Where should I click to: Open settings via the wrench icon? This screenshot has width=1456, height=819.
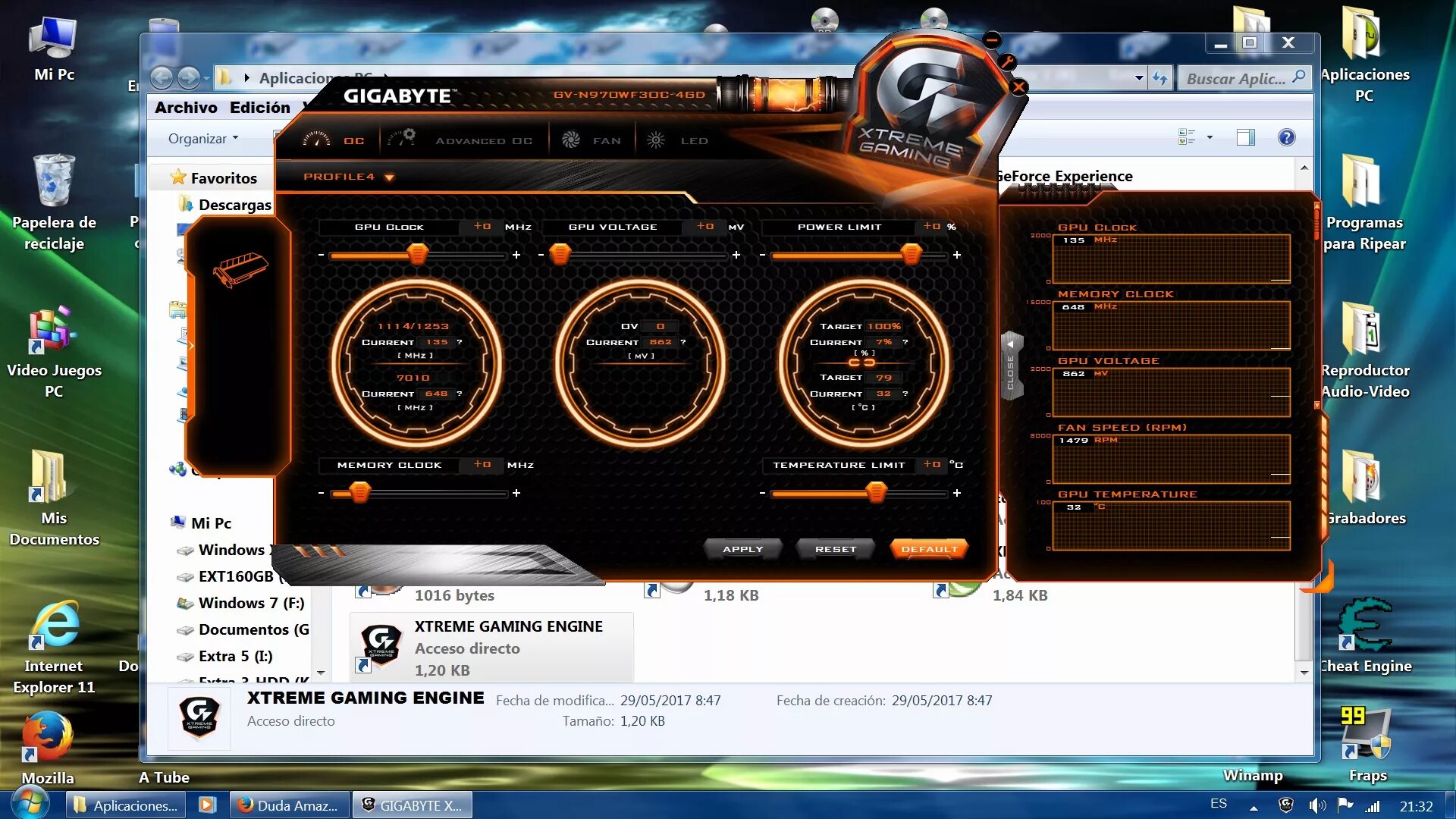[1007, 62]
